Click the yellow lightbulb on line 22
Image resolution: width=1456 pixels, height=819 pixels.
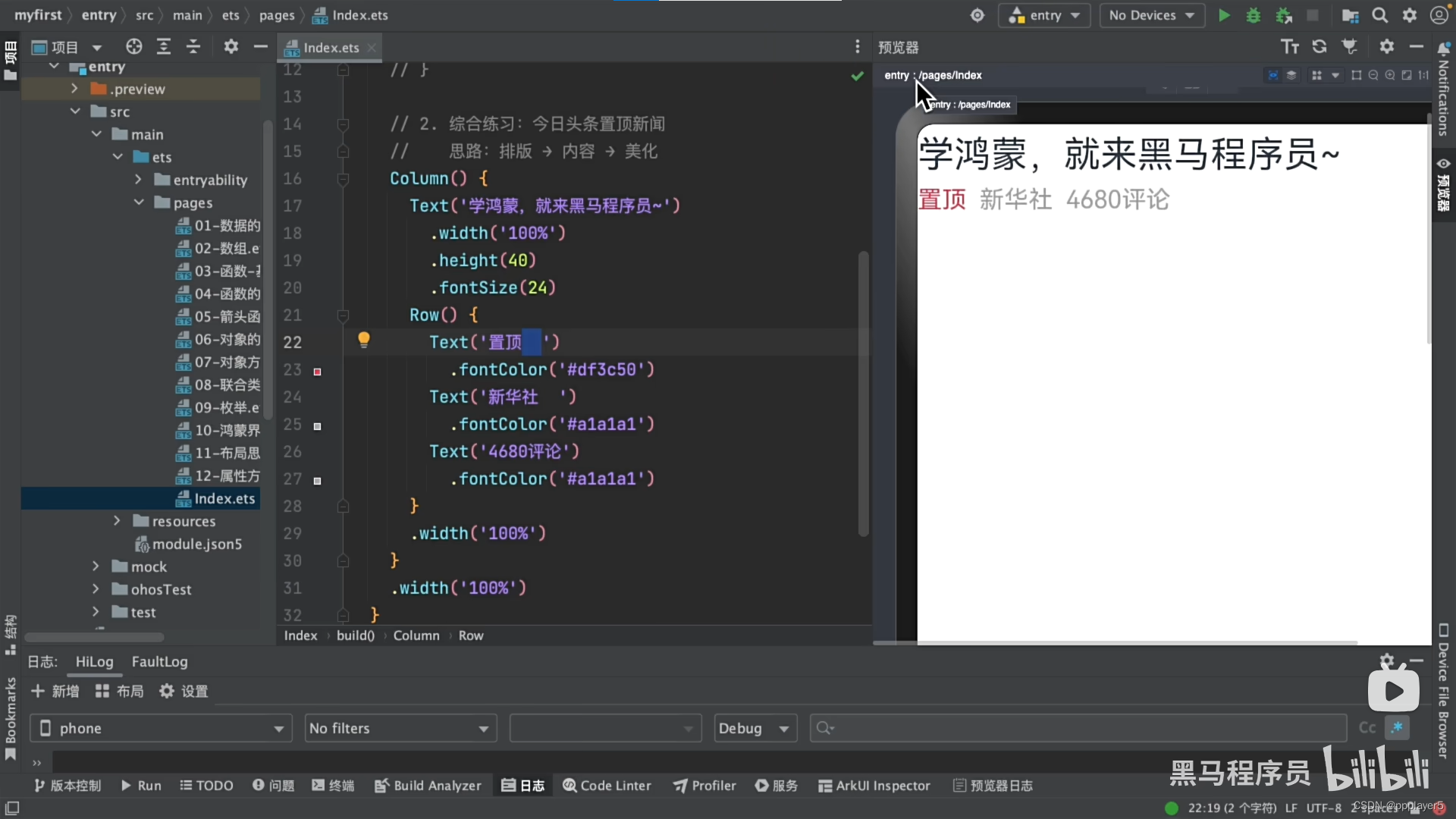coord(364,339)
